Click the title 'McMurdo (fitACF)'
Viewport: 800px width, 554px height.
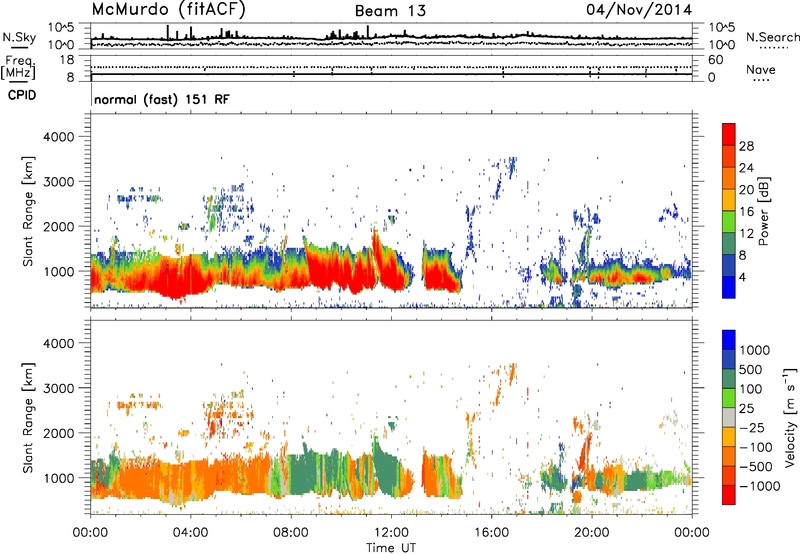(x=168, y=10)
